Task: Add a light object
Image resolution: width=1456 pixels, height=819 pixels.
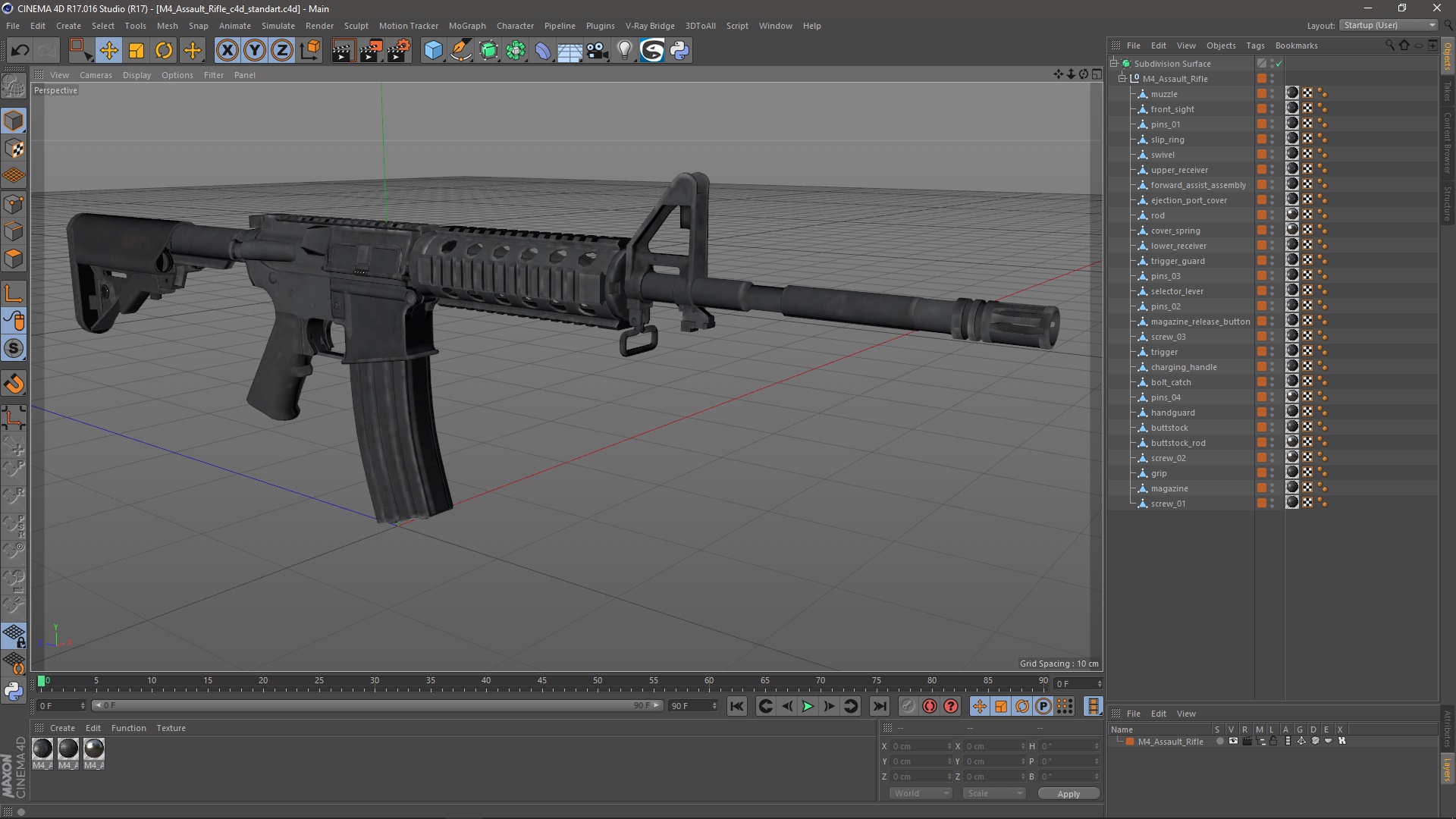Action: click(x=625, y=51)
